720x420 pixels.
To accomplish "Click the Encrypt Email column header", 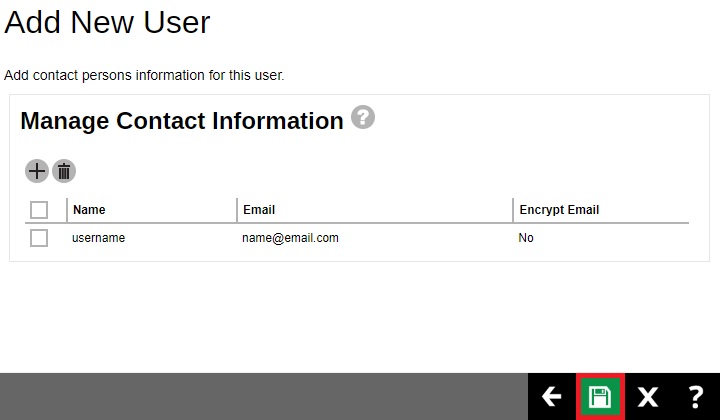I will (559, 210).
